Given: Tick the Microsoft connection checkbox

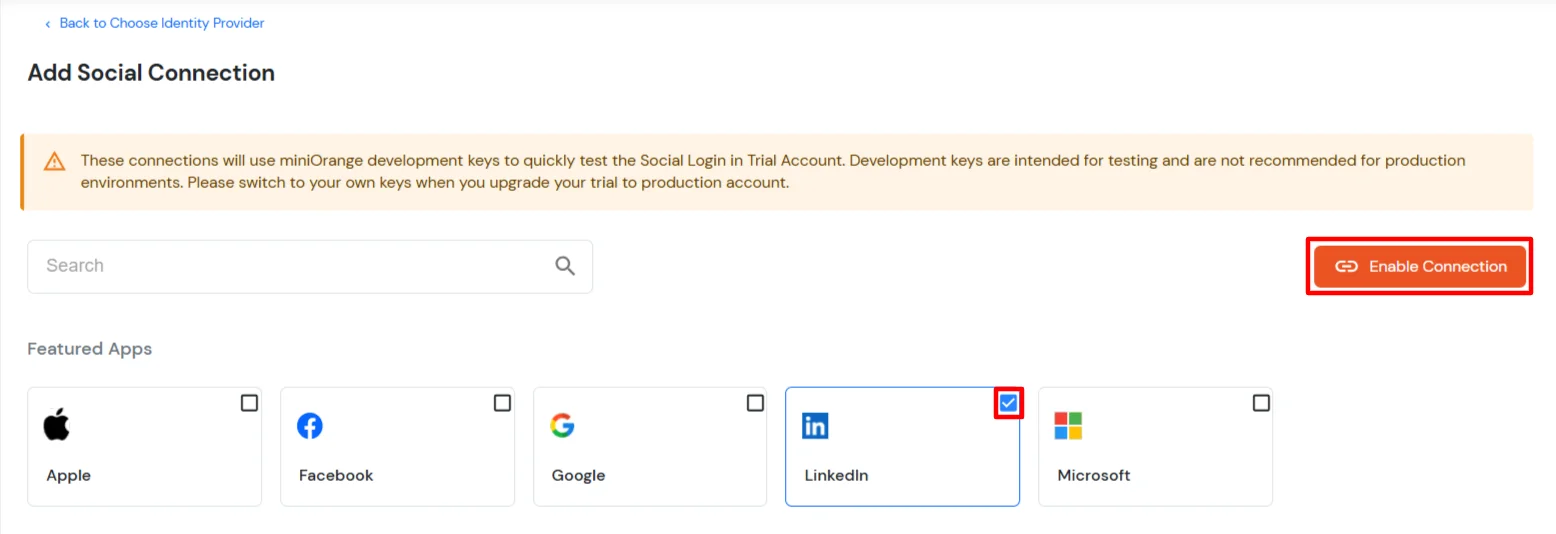Looking at the screenshot, I should point(1261,403).
